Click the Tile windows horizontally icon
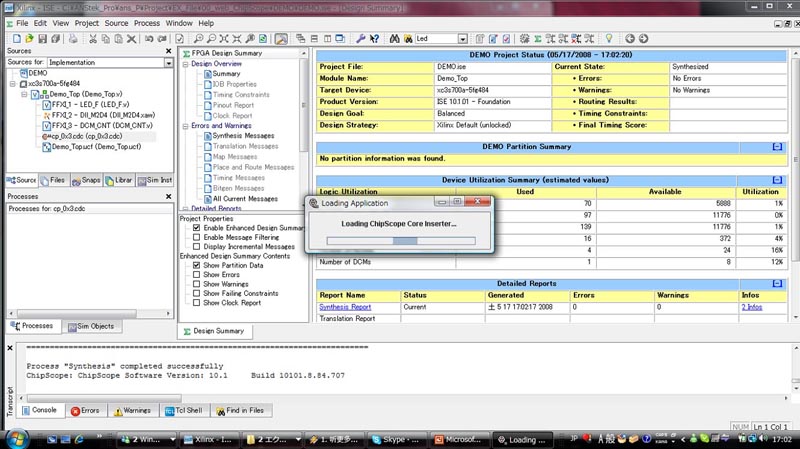800x449 pixels. (314, 39)
